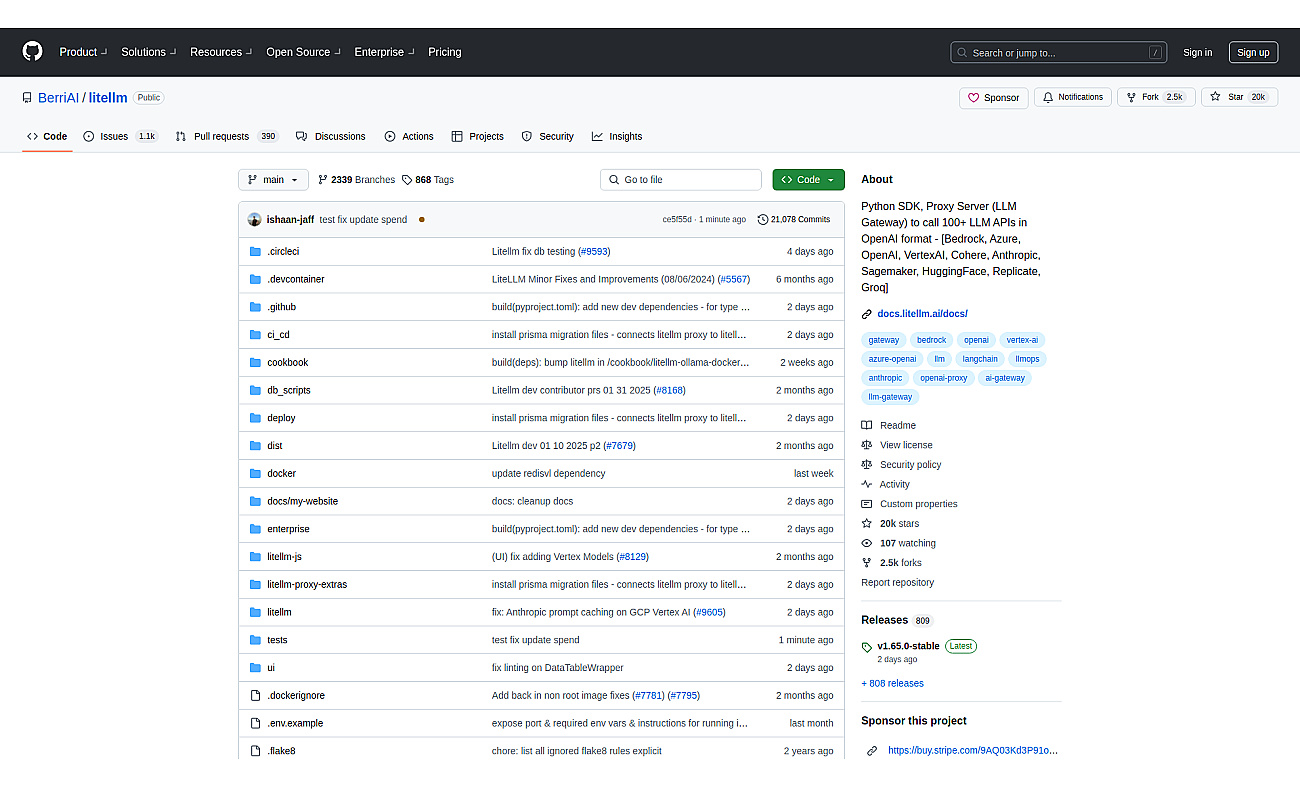Switch to the Projects tab
Viewport: 1300px width, 788px height.
(477, 136)
